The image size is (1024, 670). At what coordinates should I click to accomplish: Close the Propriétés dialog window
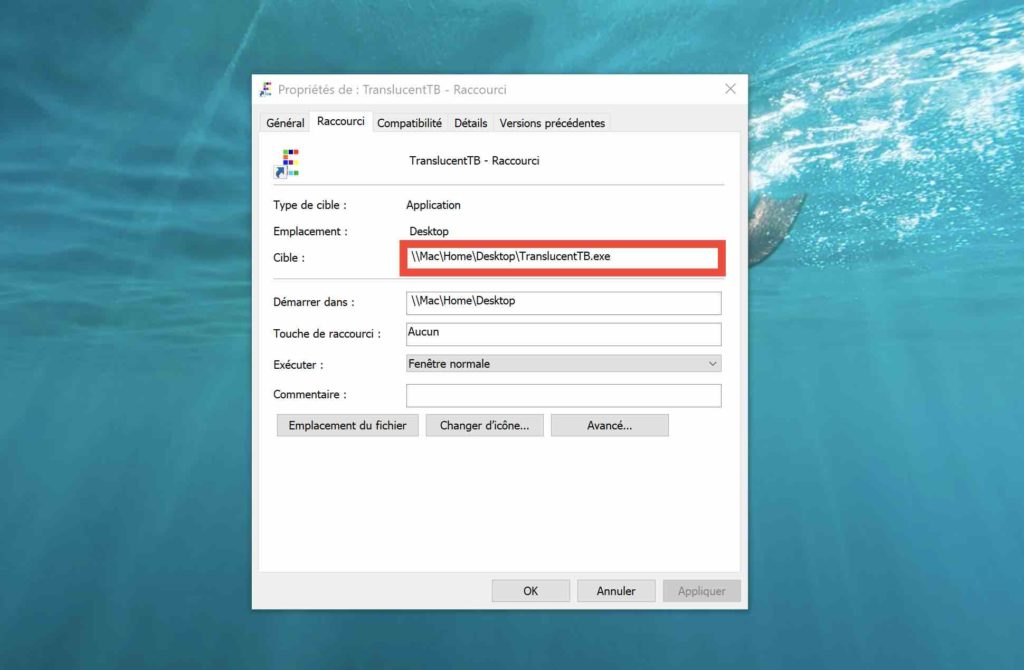(x=730, y=89)
